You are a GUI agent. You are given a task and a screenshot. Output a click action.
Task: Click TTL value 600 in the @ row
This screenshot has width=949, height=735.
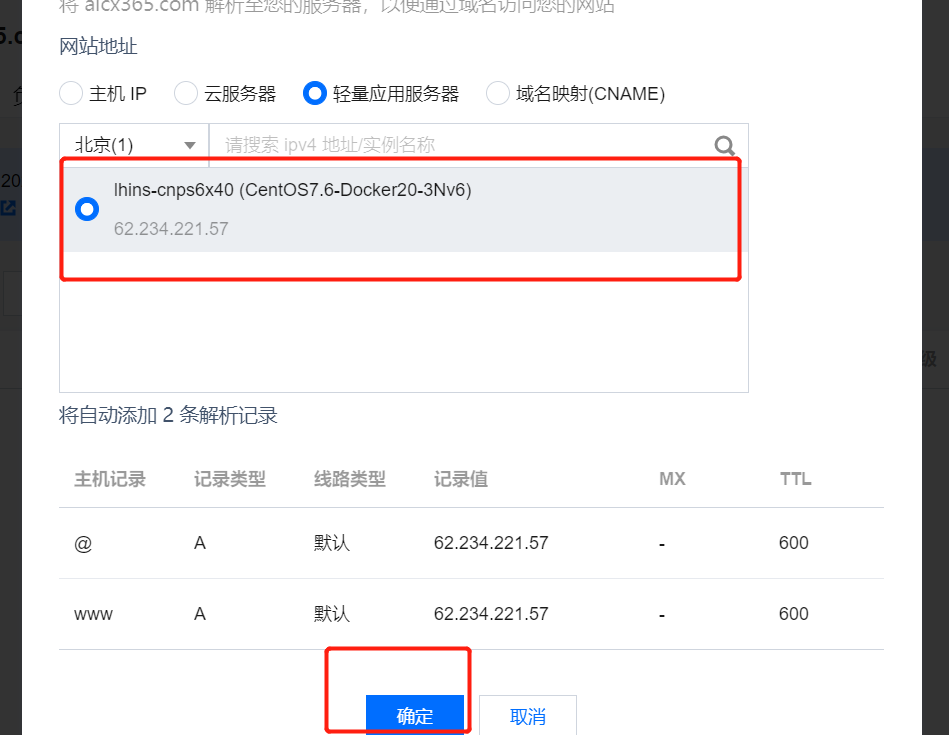(793, 542)
